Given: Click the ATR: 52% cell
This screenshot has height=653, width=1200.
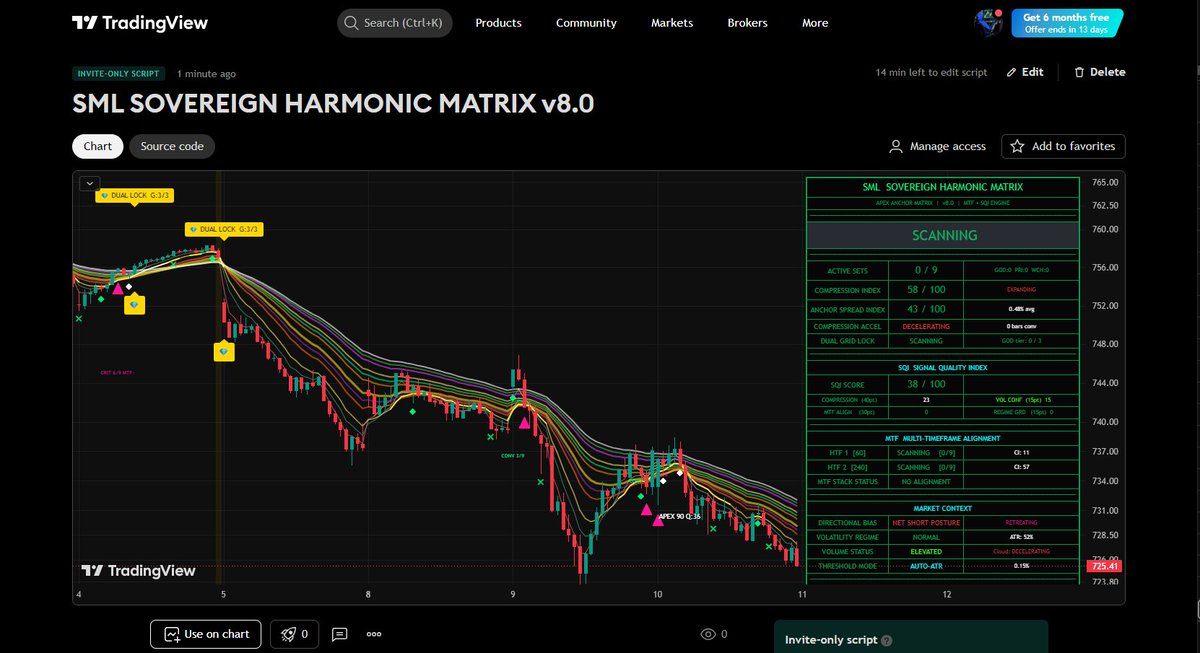Looking at the screenshot, I should click(x=1022, y=537).
